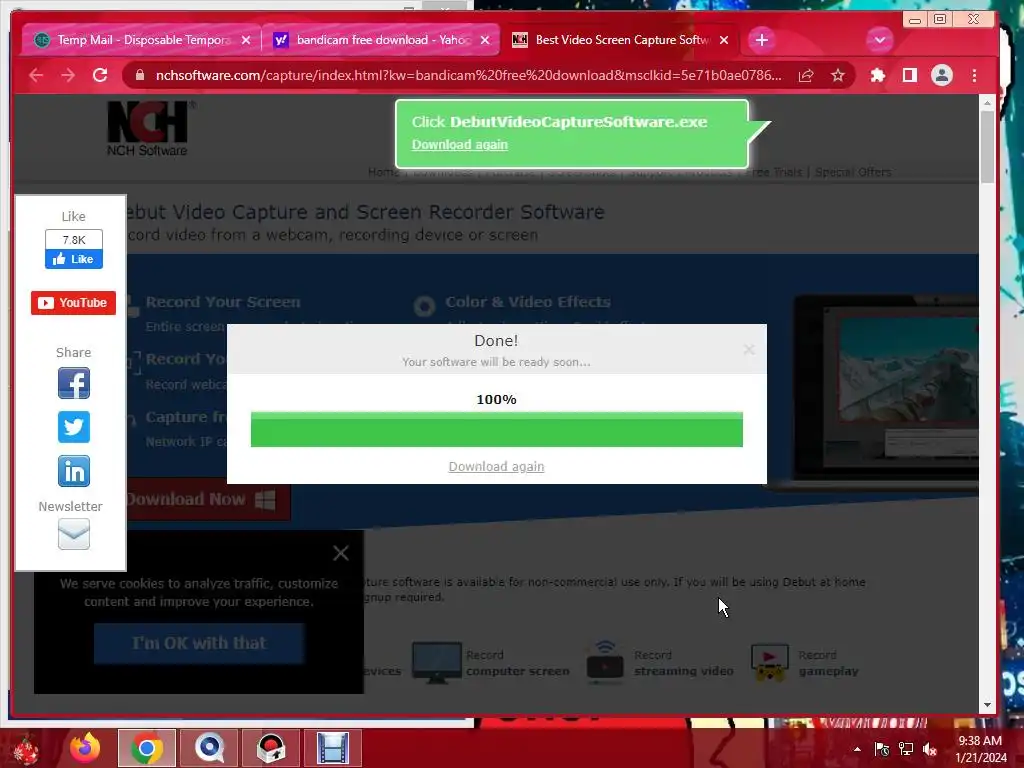The width and height of the screenshot is (1024, 768).
Task: Open the film strip app in taskbar
Action: pos(333,748)
